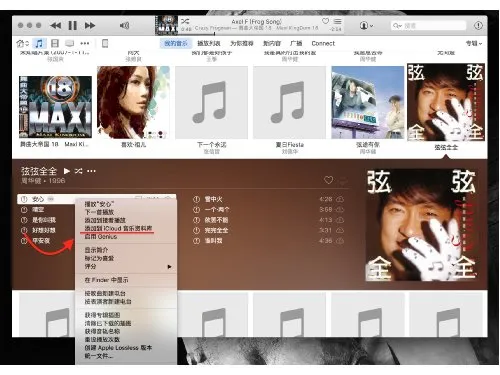Click the status icon beside 完完全全
The image size is (500, 375).
click(x=196, y=230)
